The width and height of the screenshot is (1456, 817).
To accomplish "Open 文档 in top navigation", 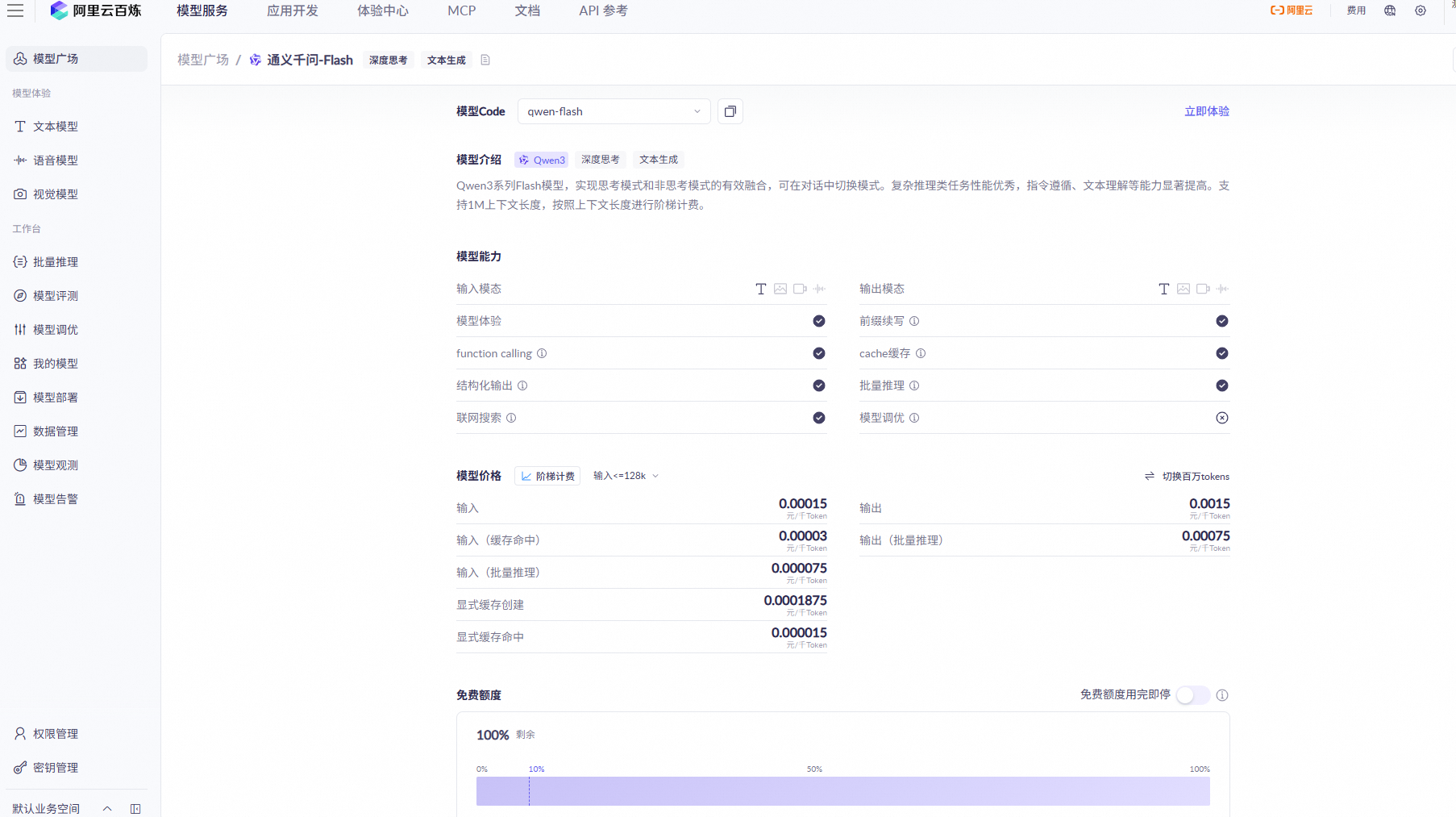I will (527, 10).
